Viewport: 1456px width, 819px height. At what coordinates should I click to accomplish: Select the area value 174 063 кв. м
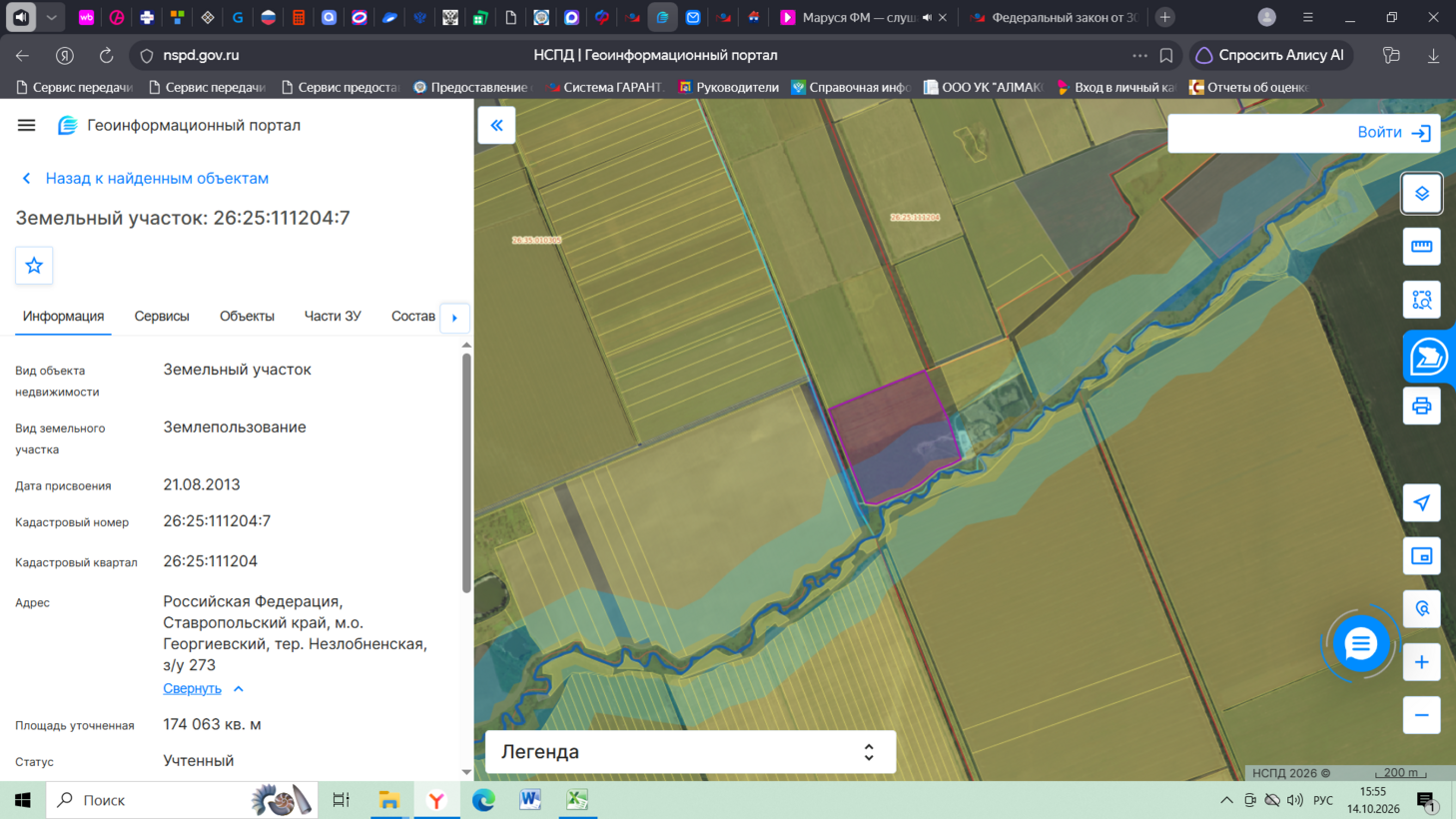point(212,724)
